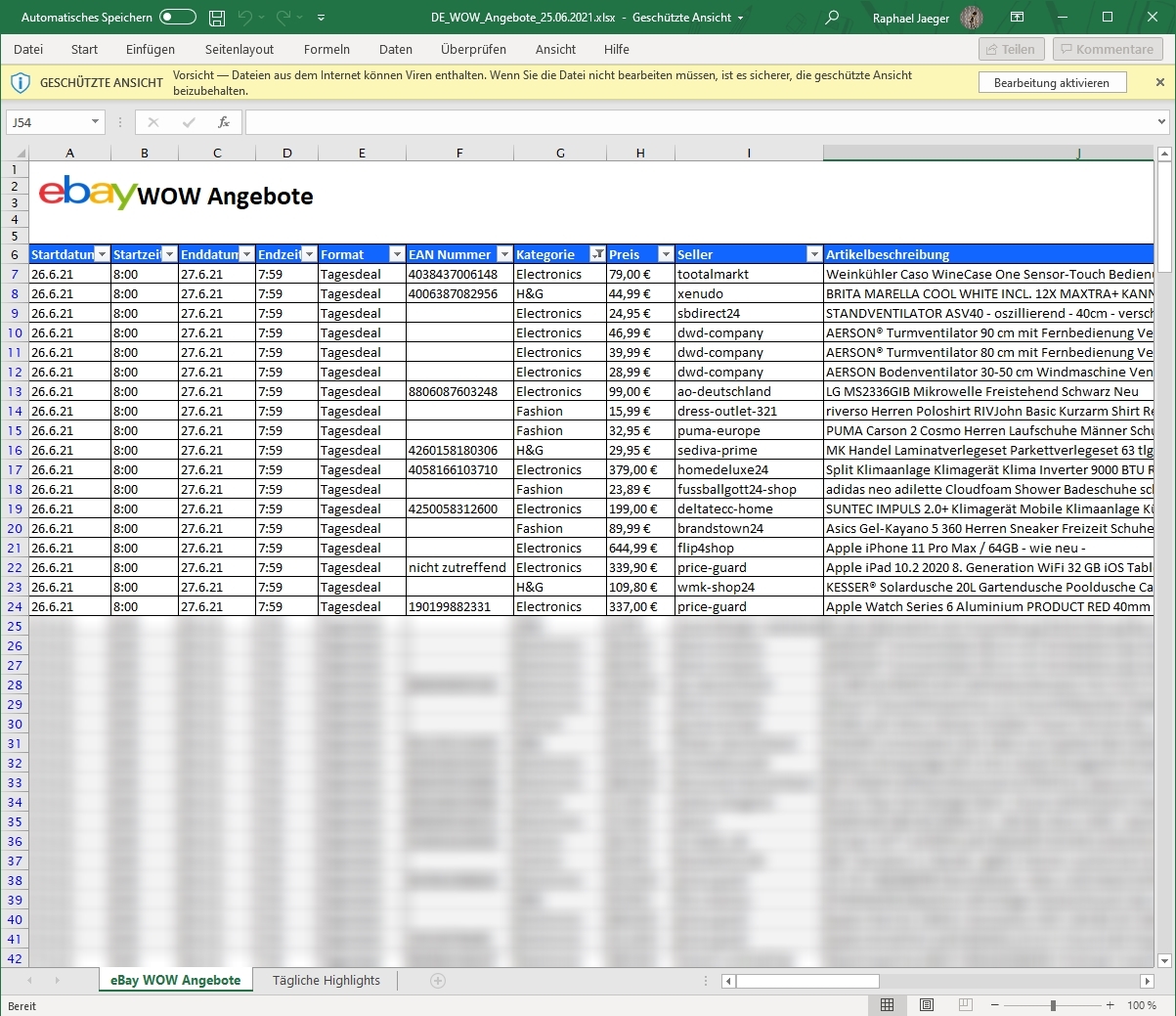The height and width of the screenshot is (1016, 1176).
Task: Add a new sheet with plus icon
Action: pos(438,981)
